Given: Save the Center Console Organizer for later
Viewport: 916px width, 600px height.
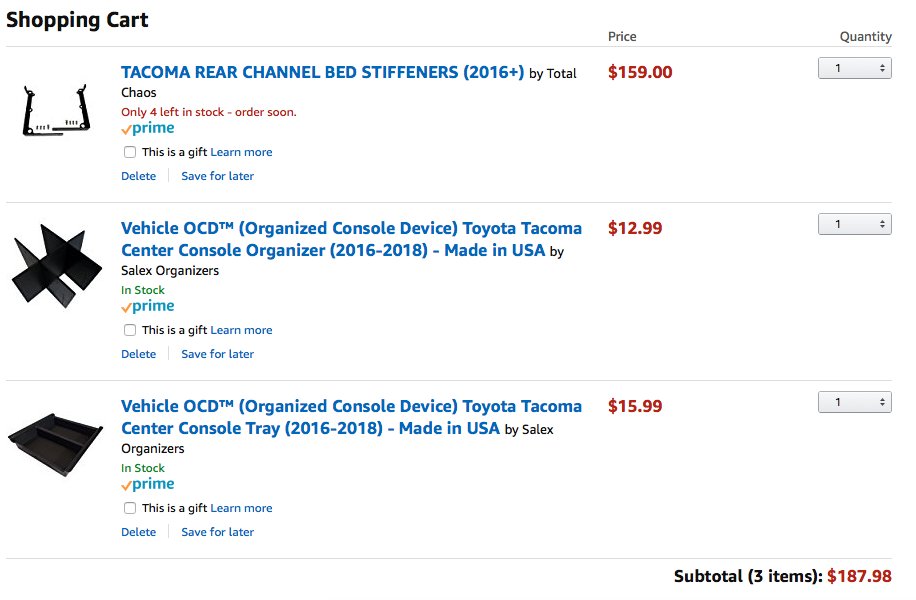Looking at the screenshot, I should (217, 354).
